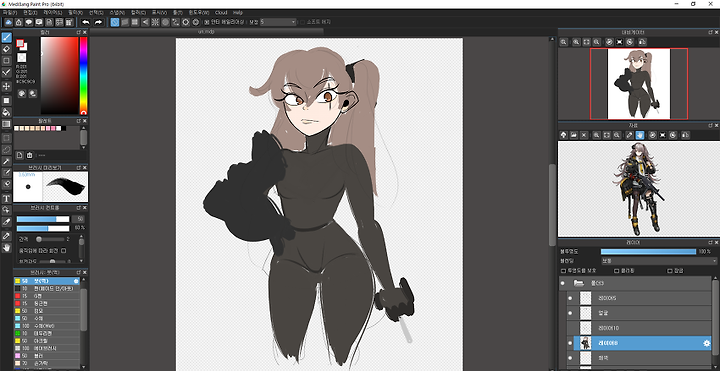Open settings gear of the selected brush
The width and height of the screenshot is (720, 371).
click(x=76, y=281)
